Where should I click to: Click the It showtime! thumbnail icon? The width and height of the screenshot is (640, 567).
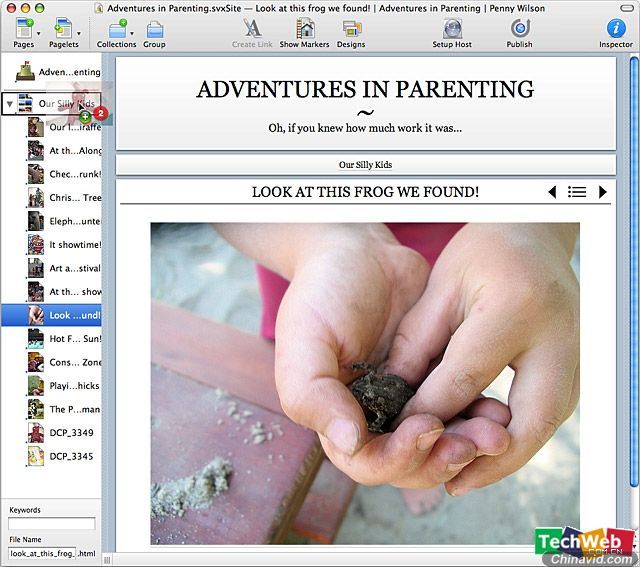pyautogui.click(x=36, y=245)
